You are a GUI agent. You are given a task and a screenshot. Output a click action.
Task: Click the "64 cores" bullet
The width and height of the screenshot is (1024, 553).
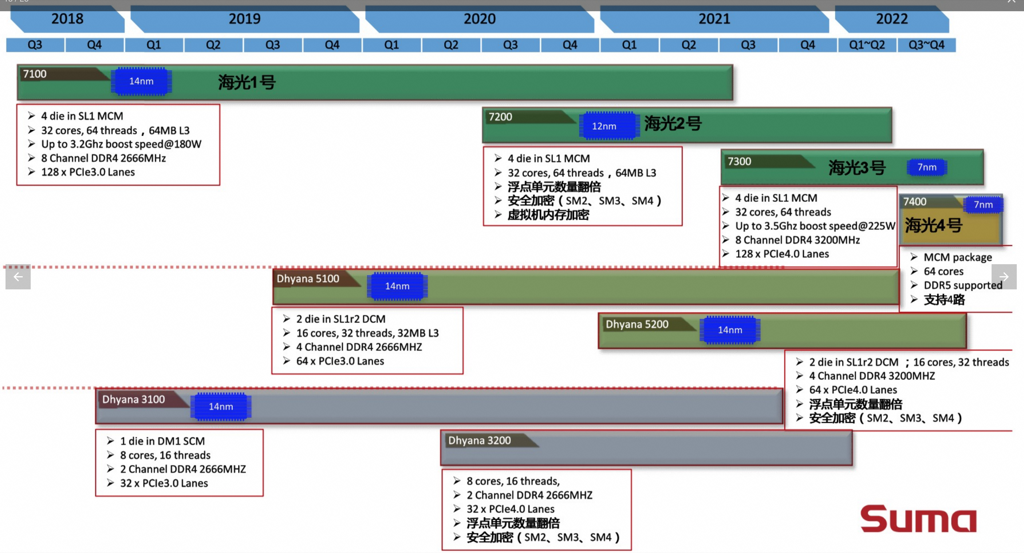pyautogui.click(x=943, y=272)
